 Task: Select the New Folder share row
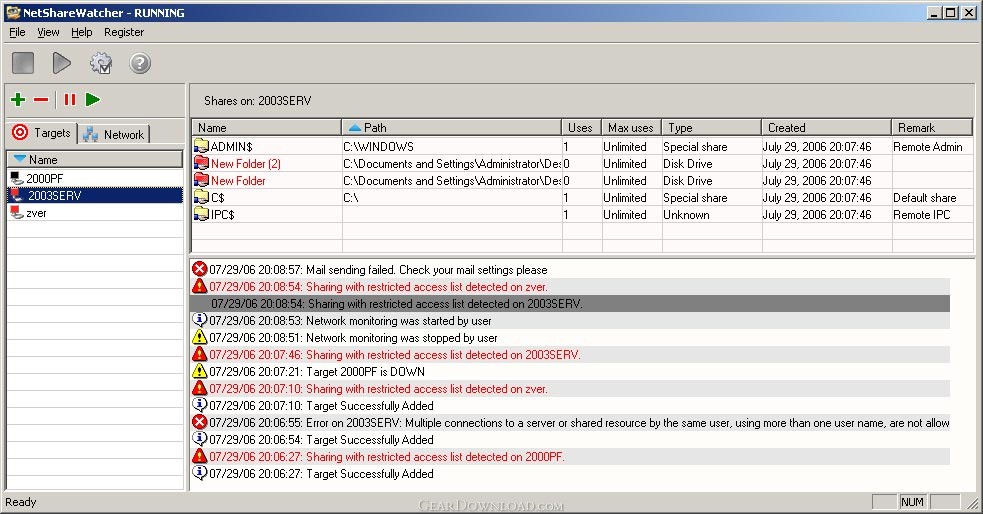pyautogui.click(x=582, y=180)
